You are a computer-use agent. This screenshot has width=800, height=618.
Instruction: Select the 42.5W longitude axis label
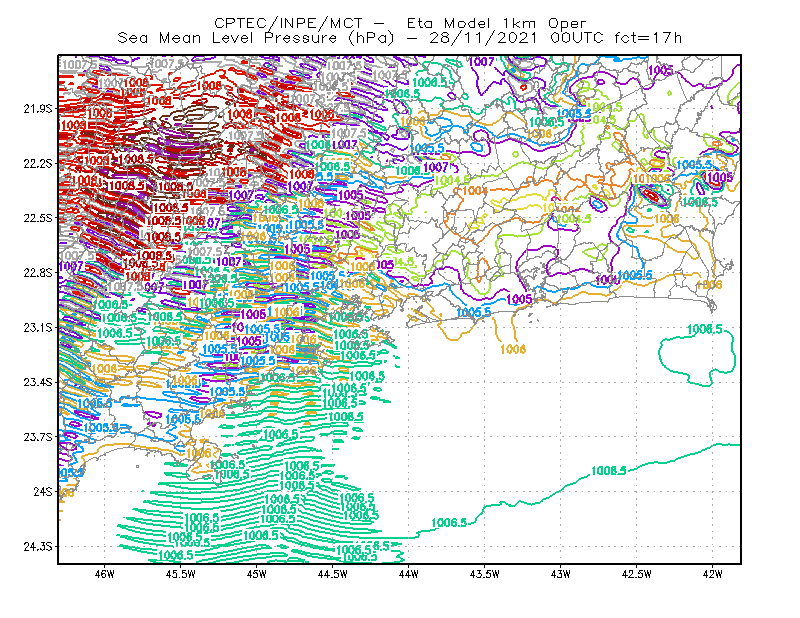click(x=637, y=574)
